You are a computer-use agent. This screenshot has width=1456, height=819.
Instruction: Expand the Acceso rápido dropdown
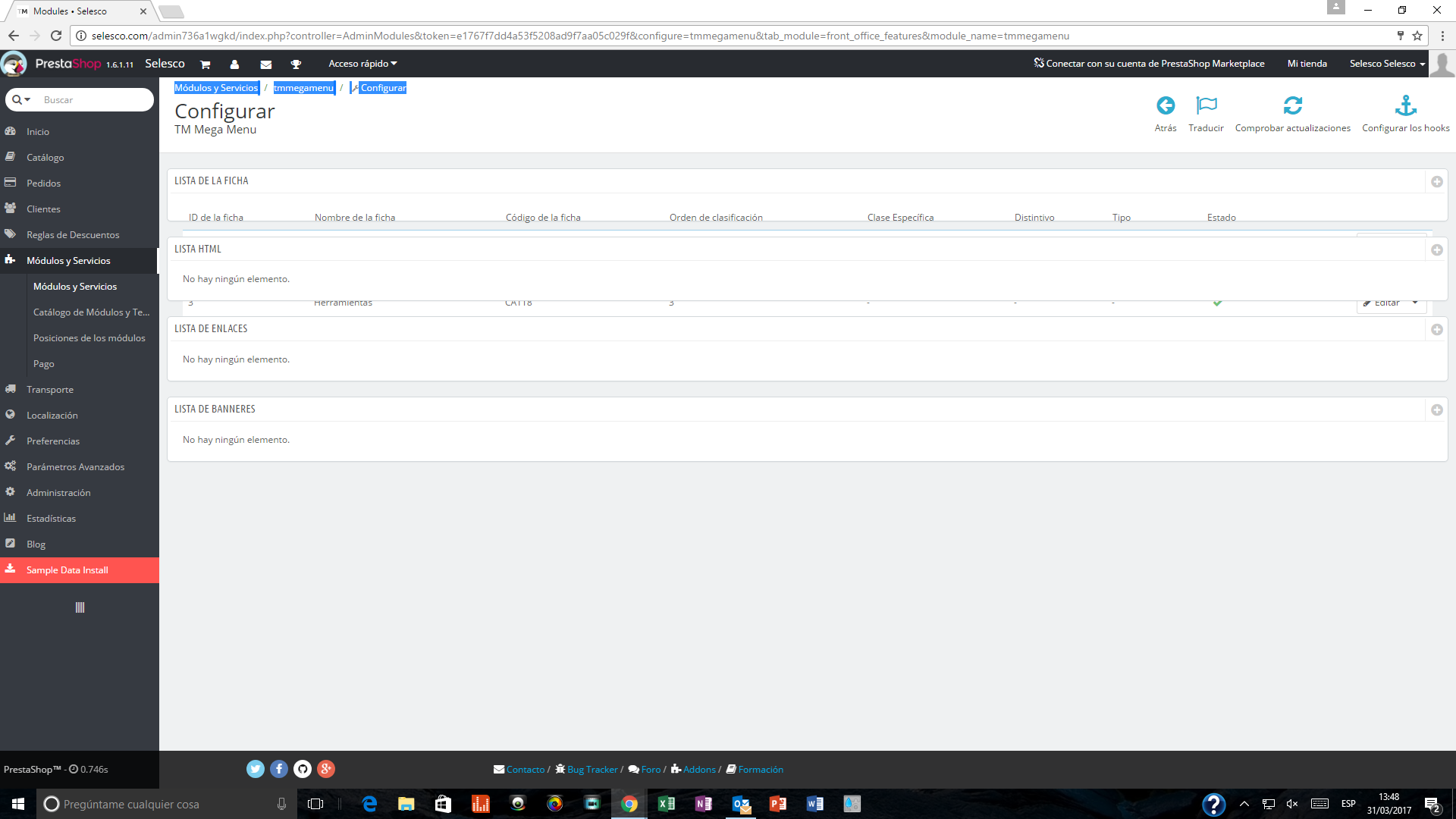pyautogui.click(x=362, y=64)
